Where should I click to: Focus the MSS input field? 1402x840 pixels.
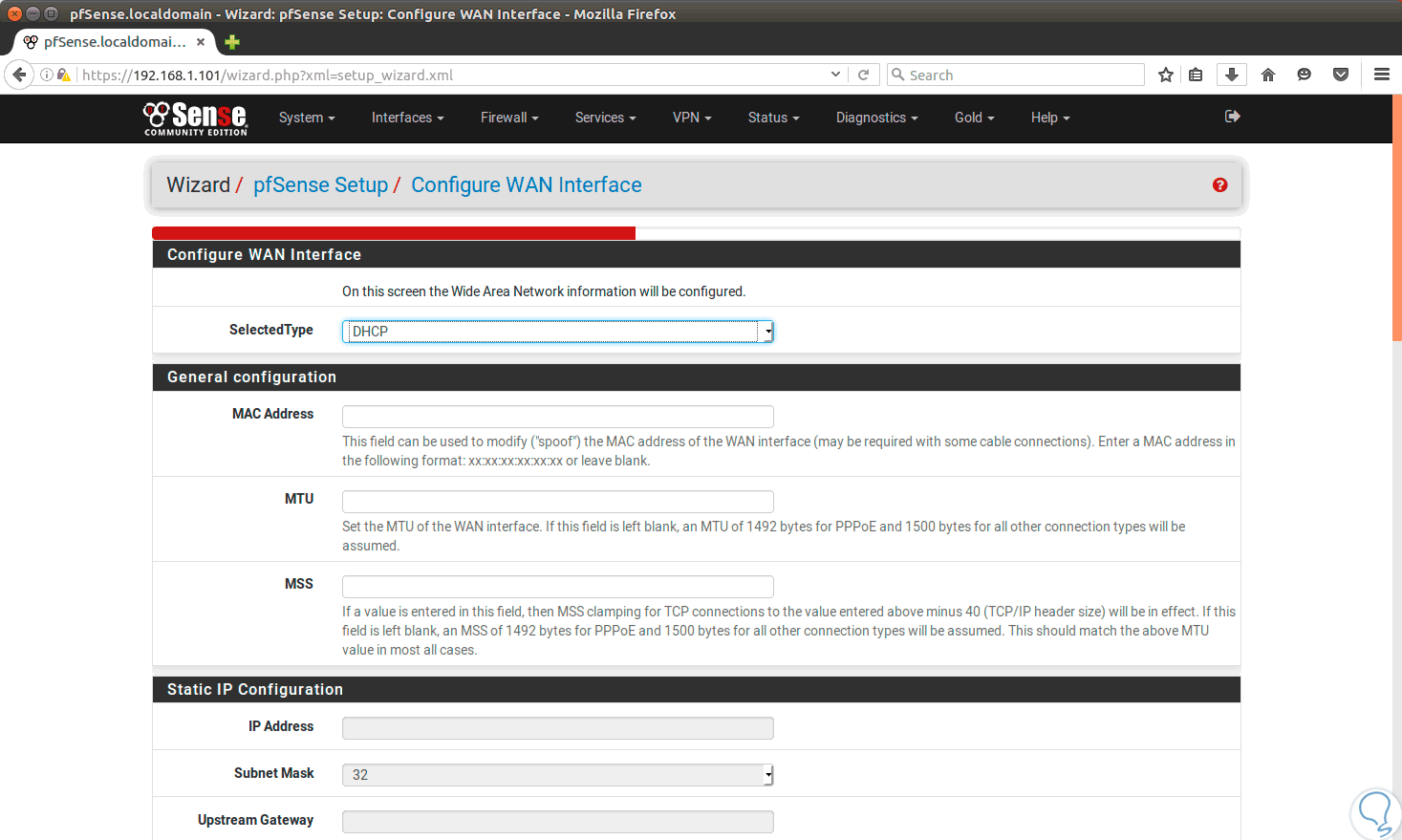pyautogui.click(x=558, y=587)
